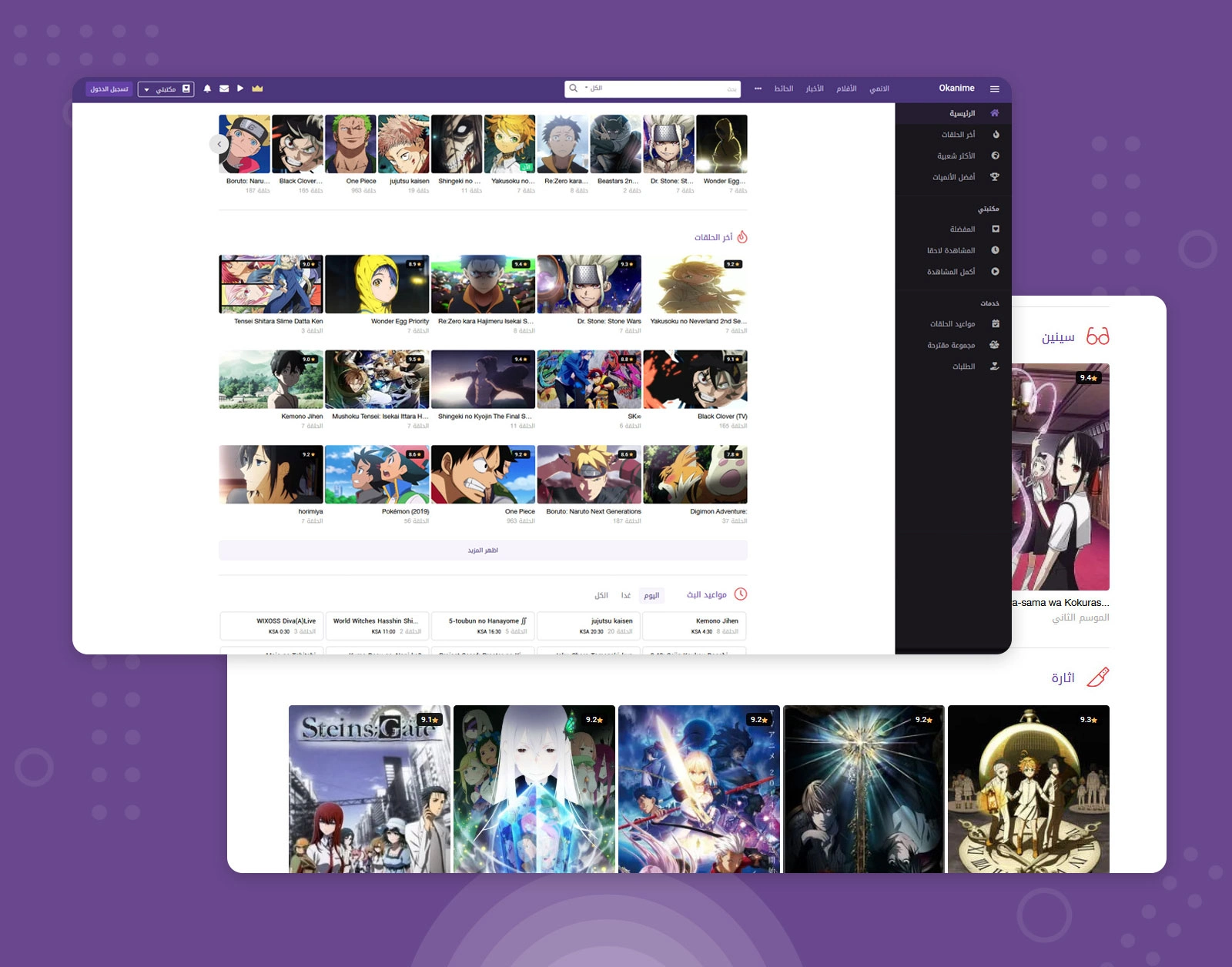Open the Pokémon (2019) episode card
The height and width of the screenshot is (967, 1232).
377,474
